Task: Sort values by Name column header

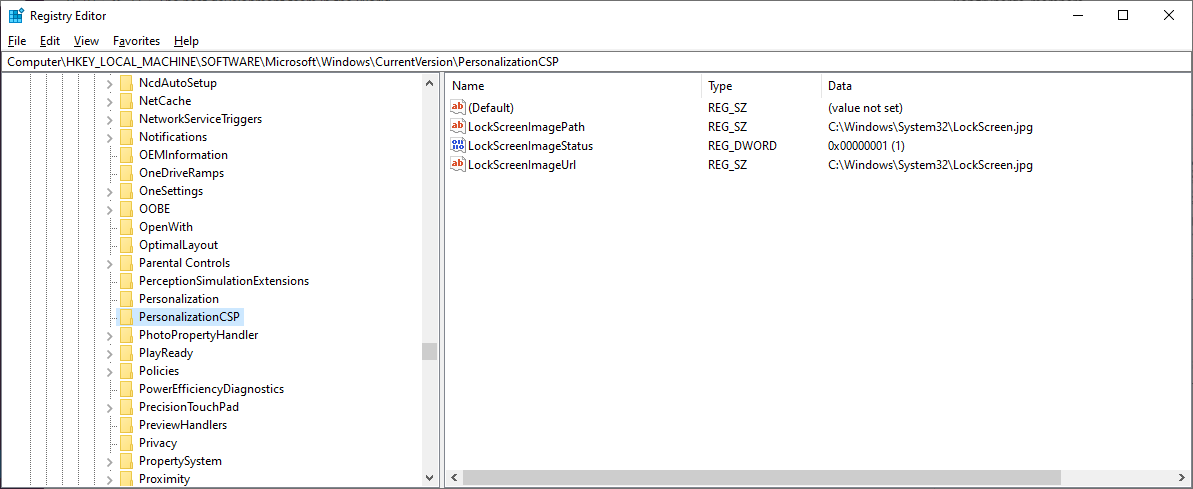Action: (573, 86)
